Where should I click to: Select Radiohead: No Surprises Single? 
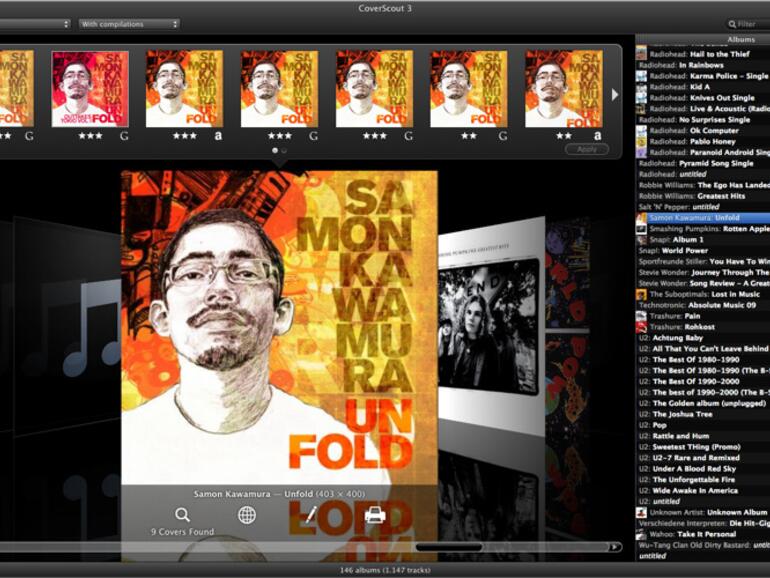(x=703, y=119)
